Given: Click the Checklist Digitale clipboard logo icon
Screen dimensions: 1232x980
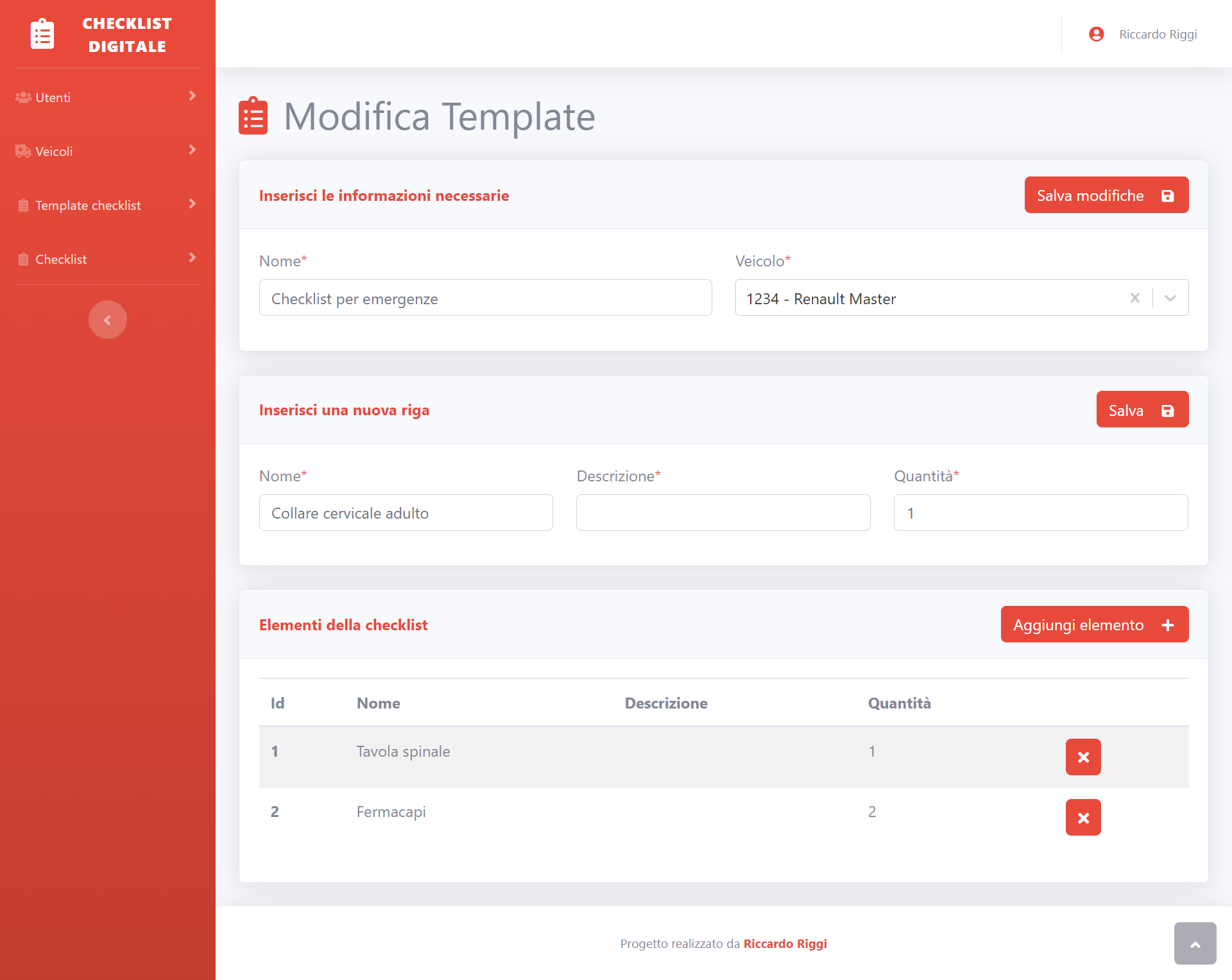Looking at the screenshot, I should pos(42,34).
